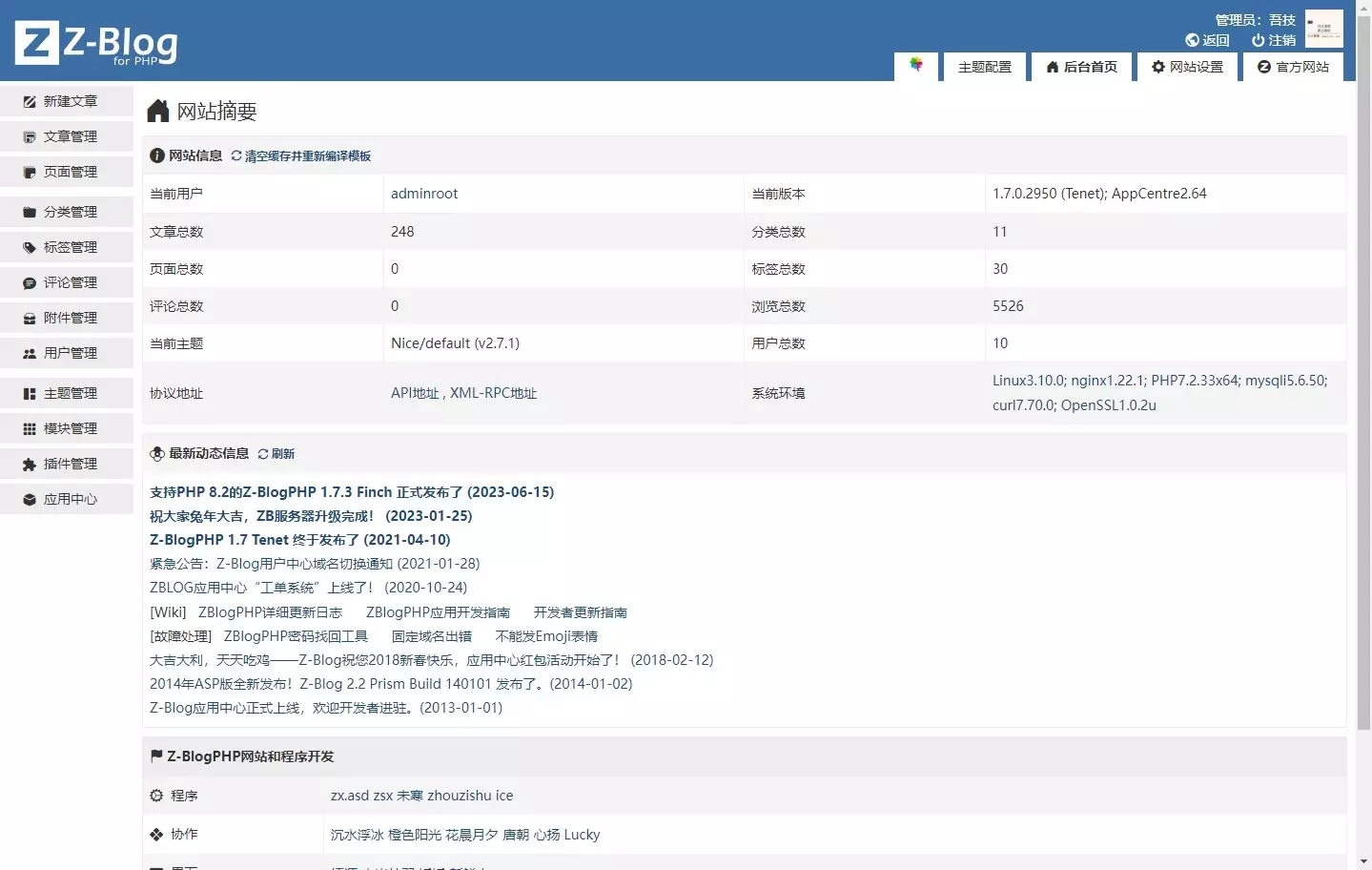Viewport: 1372px width, 870px height.
Task: Click the icon in 协作 row
Action: [x=156, y=834]
